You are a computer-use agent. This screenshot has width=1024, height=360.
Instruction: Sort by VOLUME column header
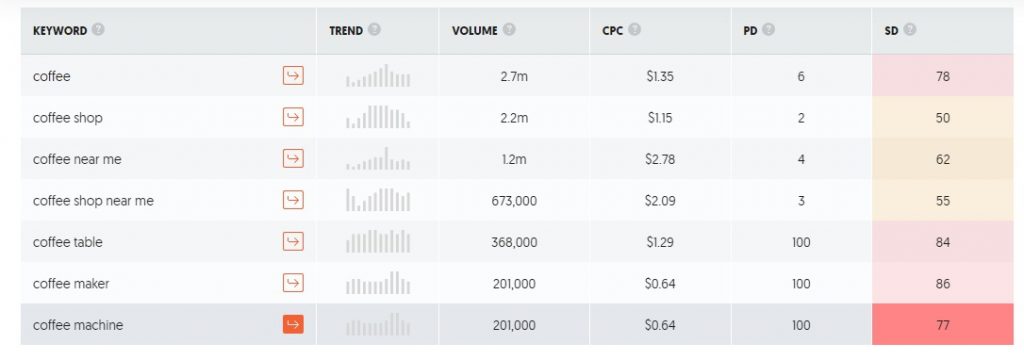pyautogui.click(x=475, y=31)
